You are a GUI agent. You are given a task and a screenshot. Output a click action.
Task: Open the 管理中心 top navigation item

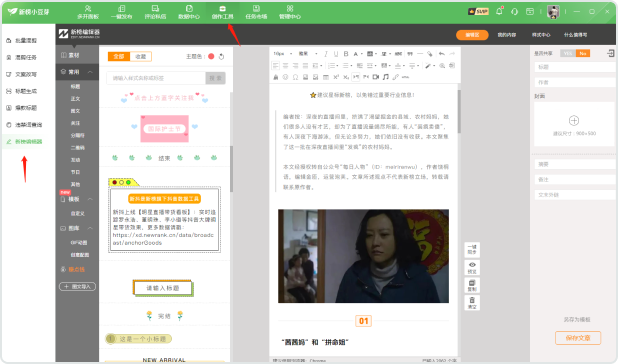click(x=290, y=12)
